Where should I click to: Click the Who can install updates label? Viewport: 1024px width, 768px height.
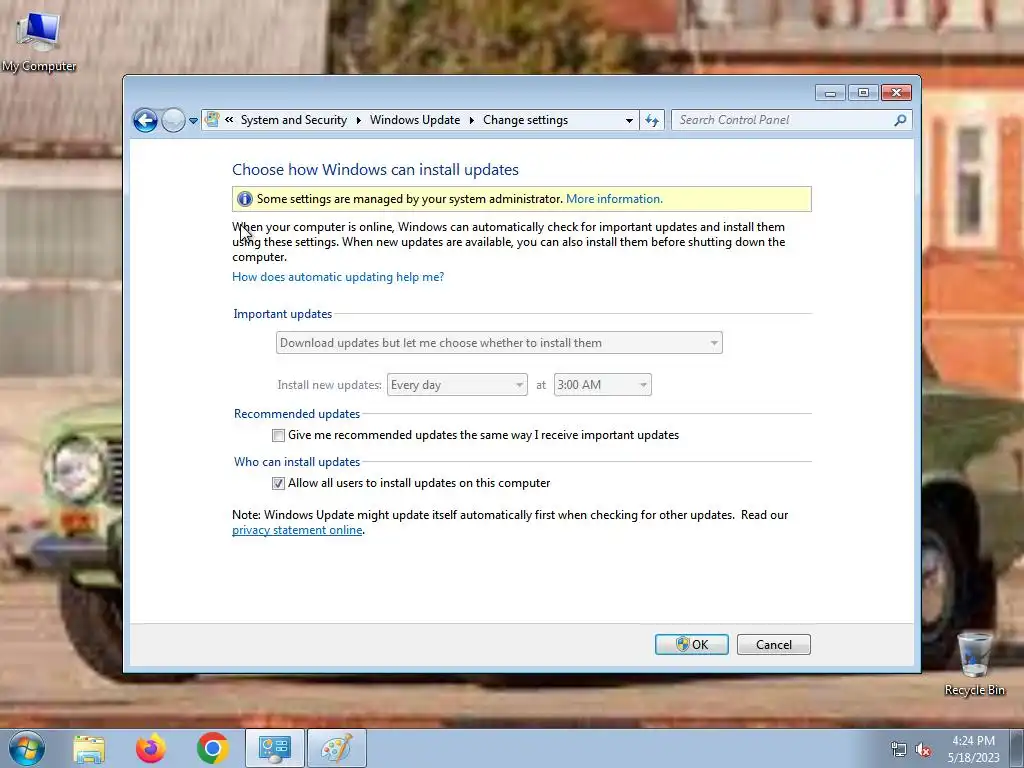297,462
